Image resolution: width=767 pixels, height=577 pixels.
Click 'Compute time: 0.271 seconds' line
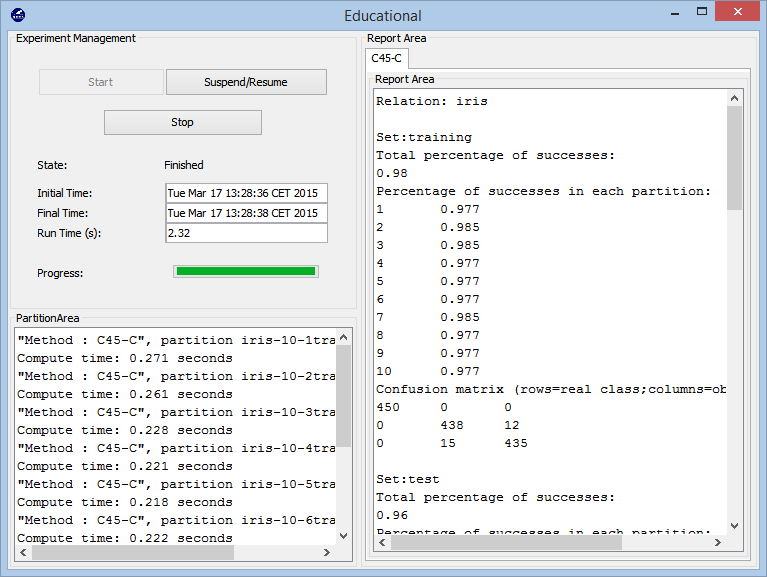tap(125, 358)
